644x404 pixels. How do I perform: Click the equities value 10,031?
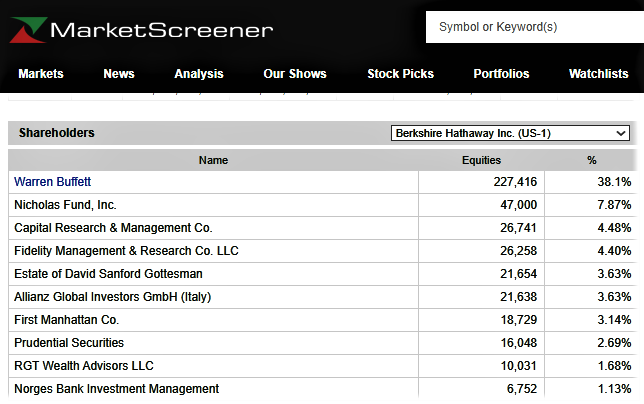[518, 366]
